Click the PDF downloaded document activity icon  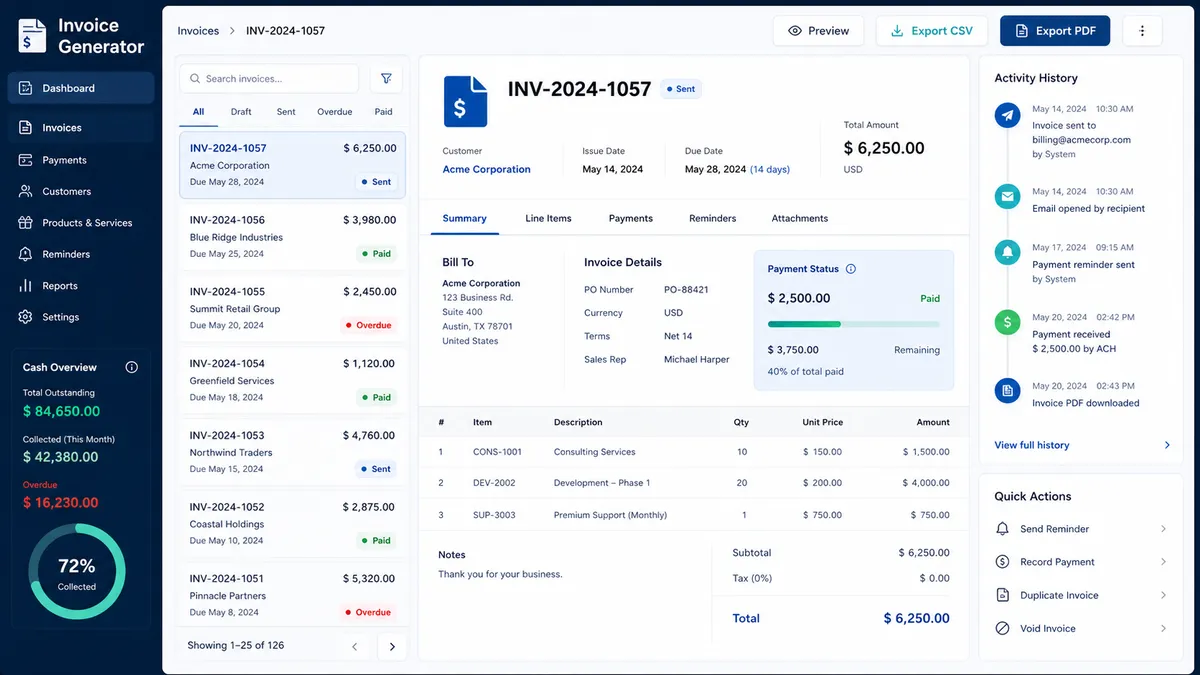tap(1007, 389)
